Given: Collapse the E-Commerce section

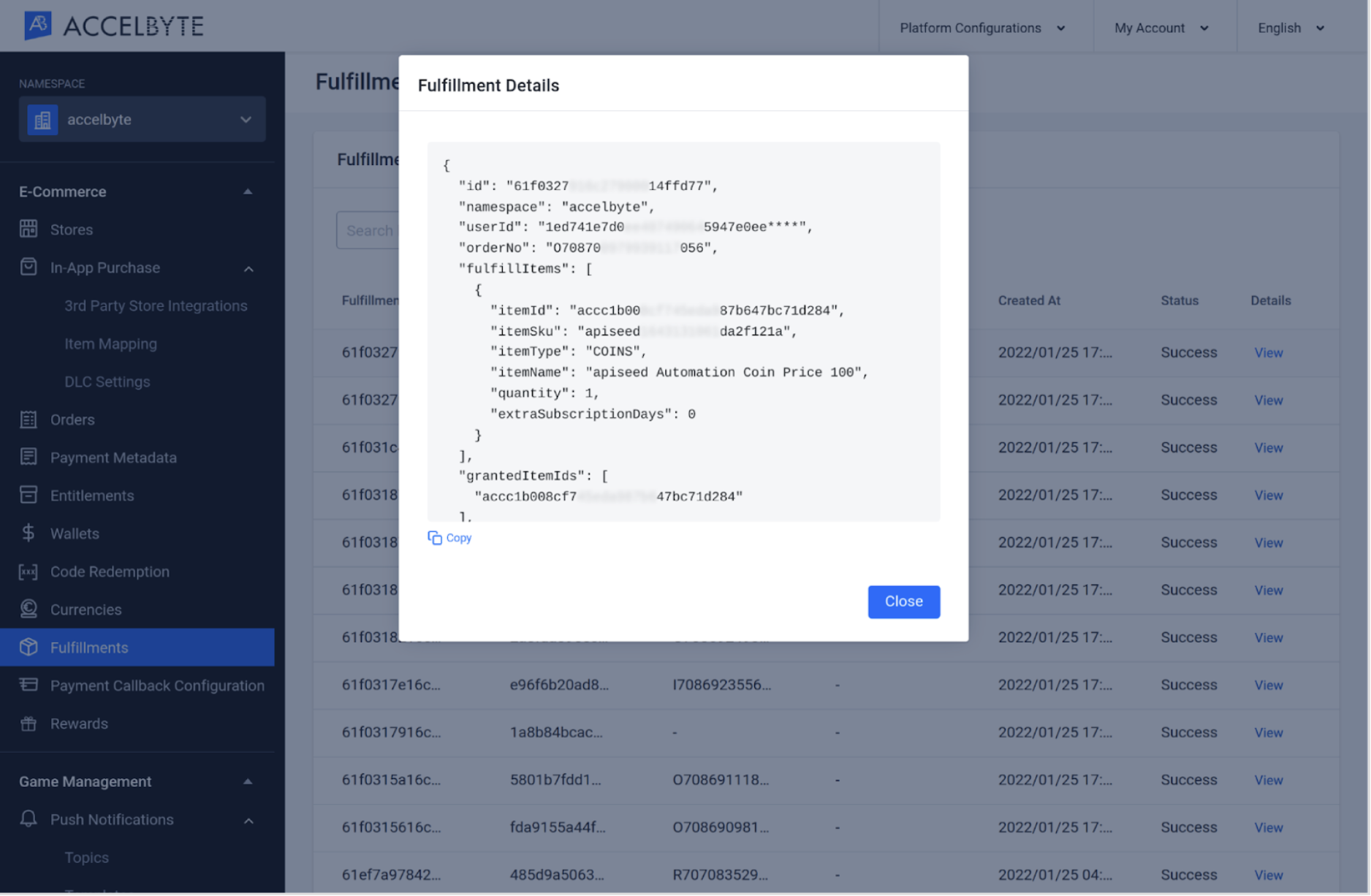Looking at the screenshot, I should tap(248, 191).
